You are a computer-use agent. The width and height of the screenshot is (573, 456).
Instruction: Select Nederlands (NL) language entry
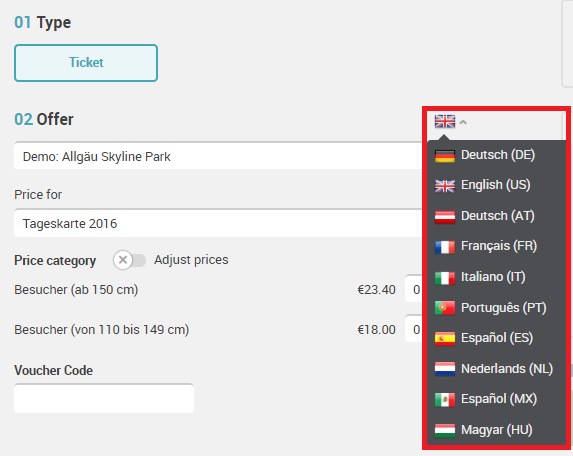tap(507, 369)
